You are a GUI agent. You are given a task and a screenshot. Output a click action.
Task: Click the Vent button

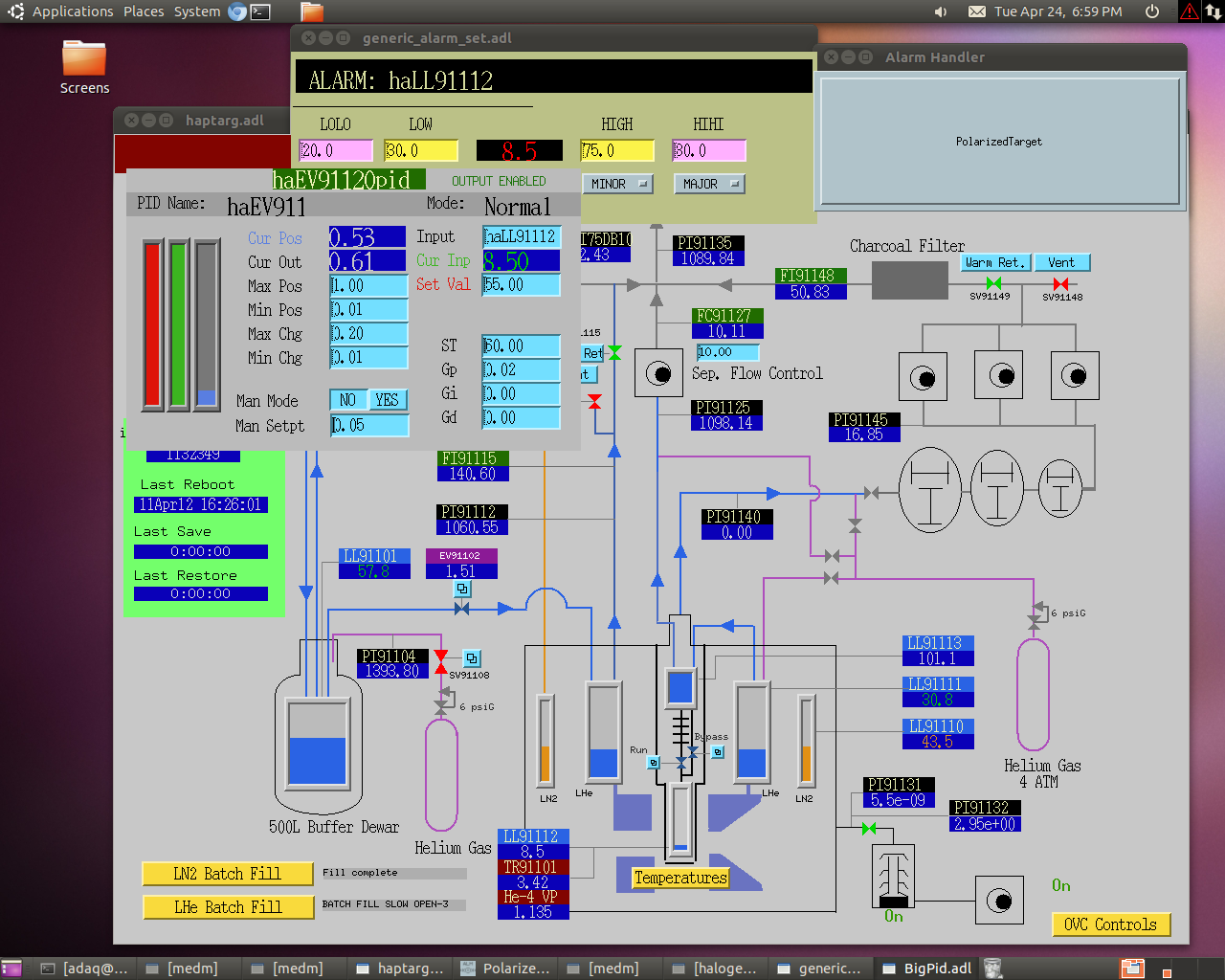(1061, 262)
